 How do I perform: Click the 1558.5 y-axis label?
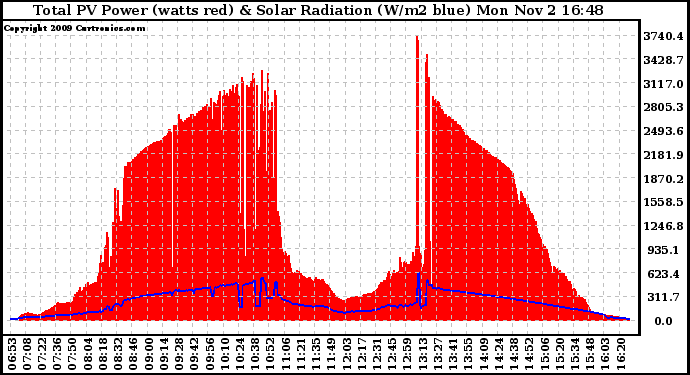[x=663, y=202]
